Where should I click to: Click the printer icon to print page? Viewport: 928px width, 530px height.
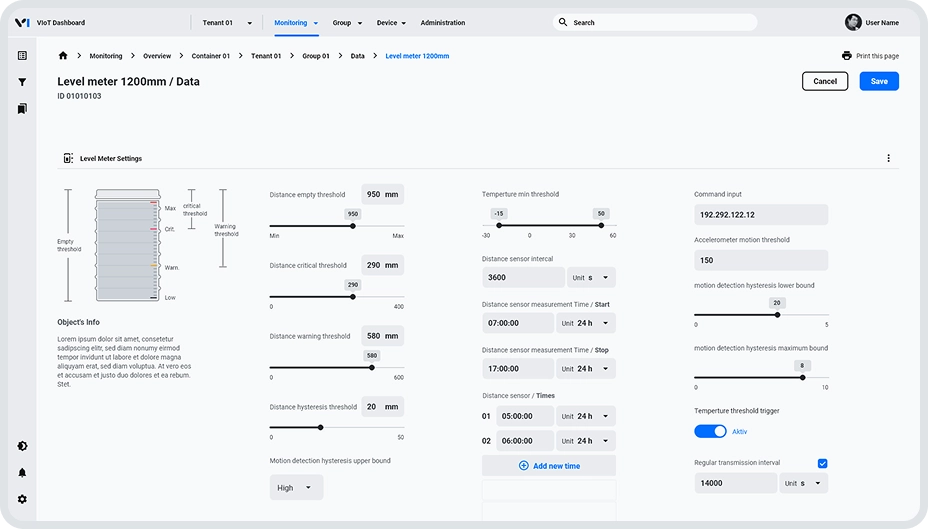(x=847, y=56)
